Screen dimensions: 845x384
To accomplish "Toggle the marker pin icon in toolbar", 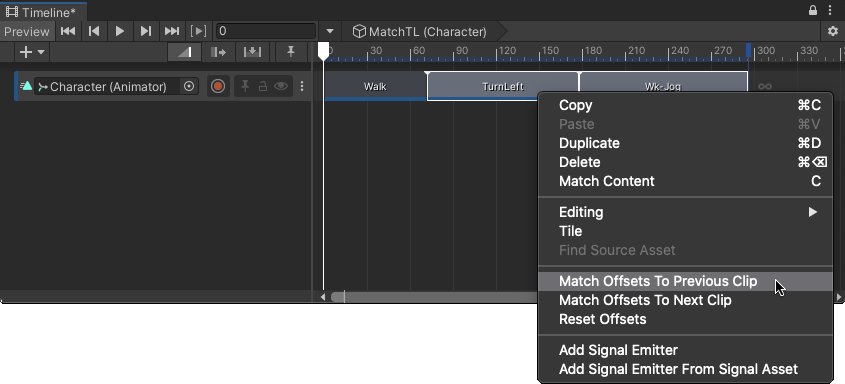I will click(x=290, y=52).
